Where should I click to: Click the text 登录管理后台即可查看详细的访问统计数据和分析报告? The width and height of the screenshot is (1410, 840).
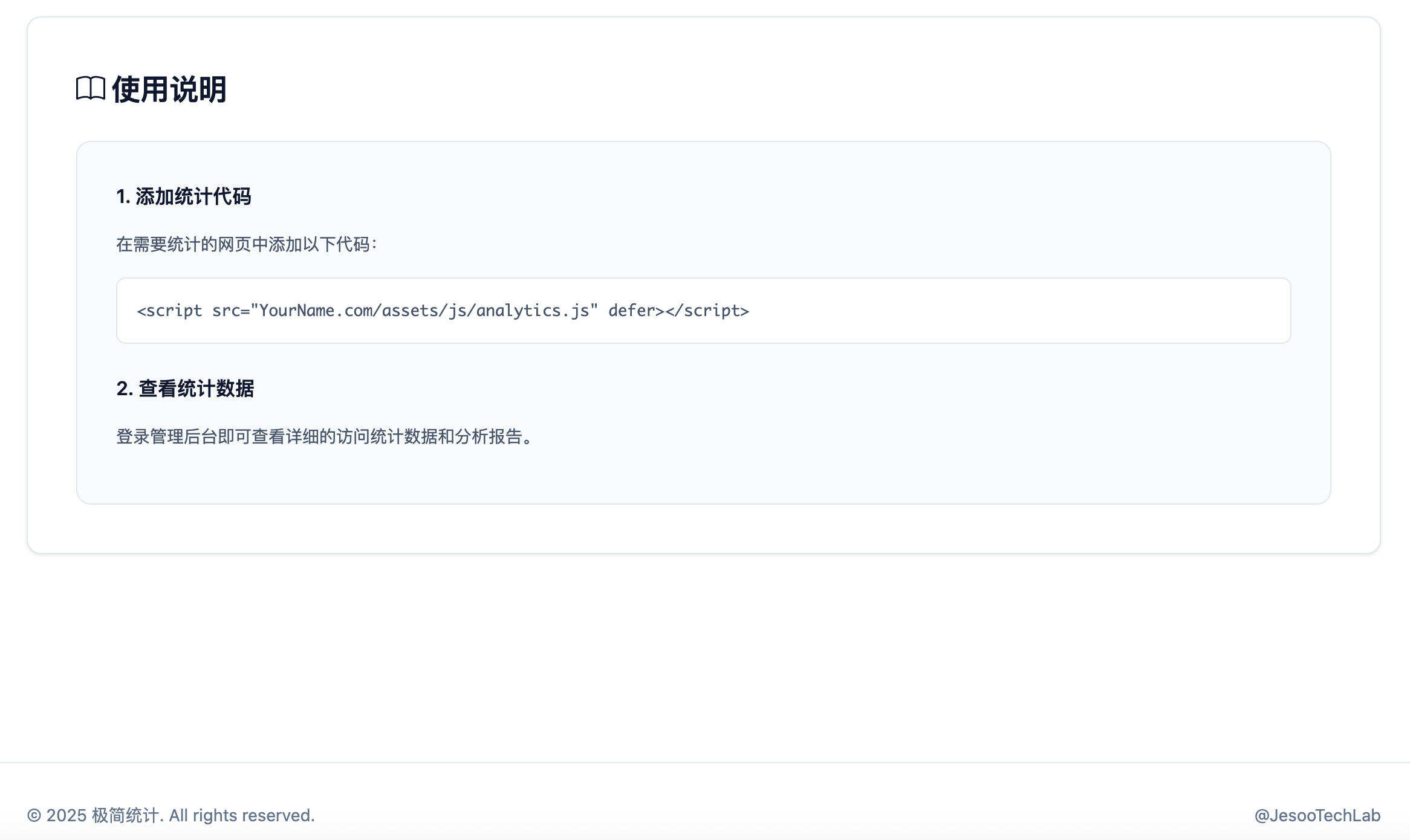pos(324,438)
